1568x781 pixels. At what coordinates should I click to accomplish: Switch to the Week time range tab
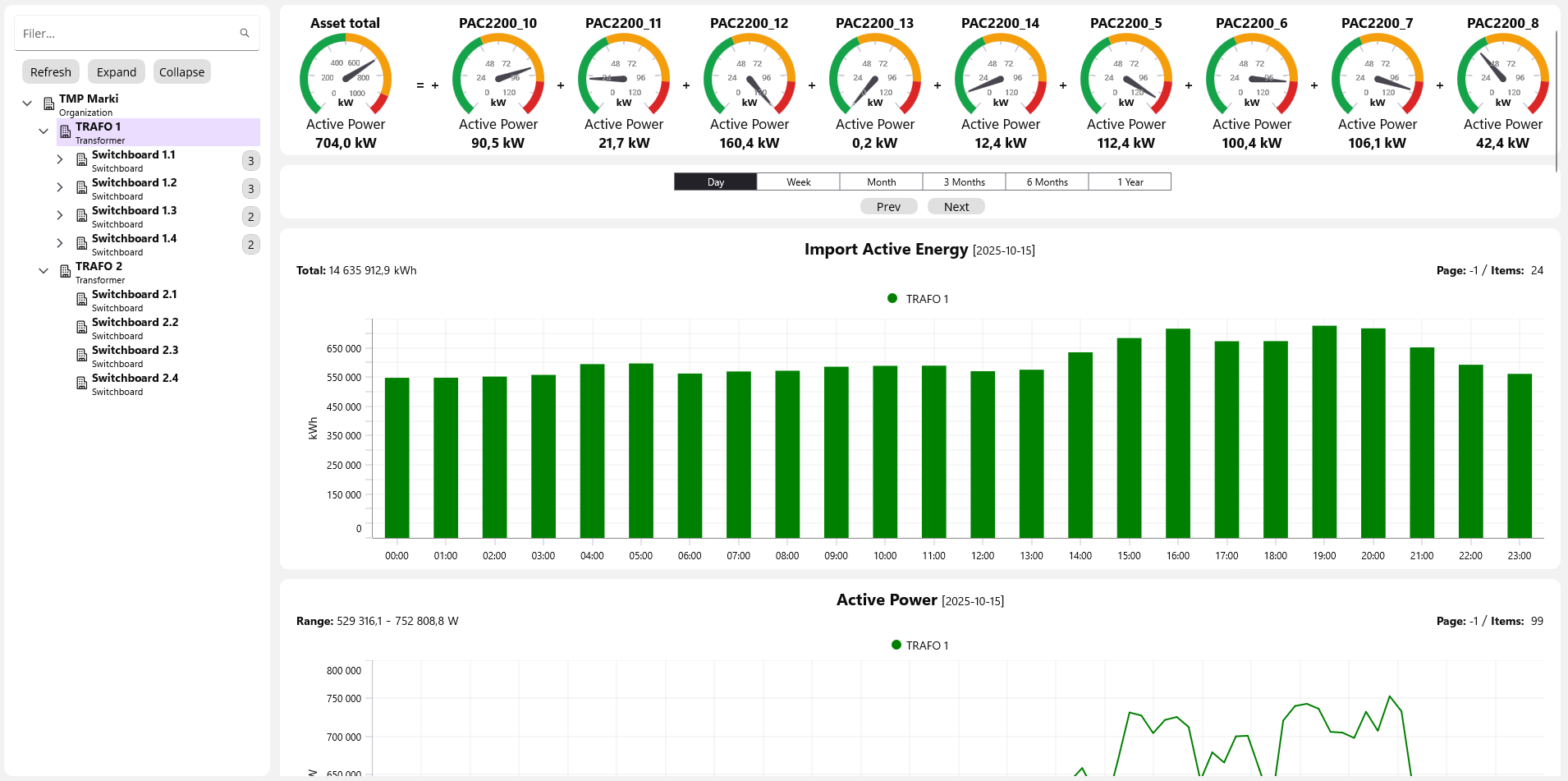[x=798, y=182]
